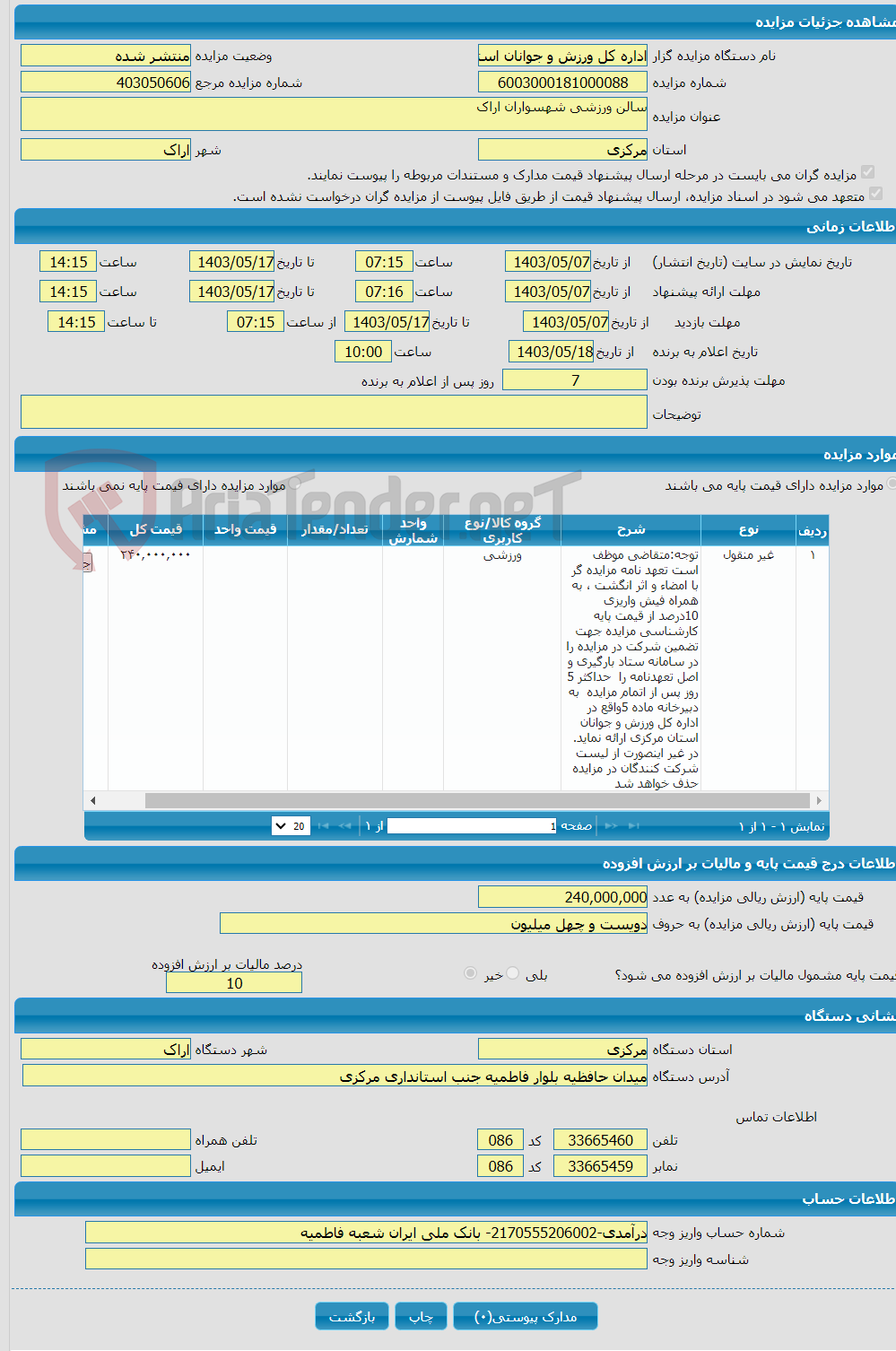Viewport: 896px width, 1351px height.
Task: Click قیمت پایه به حروف field
Action: (433, 924)
